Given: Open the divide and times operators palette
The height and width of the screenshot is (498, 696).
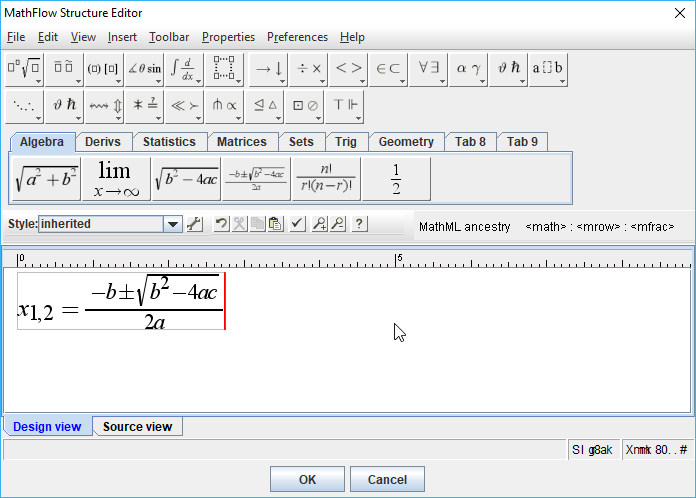Looking at the screenshot, I should [x=308, y=69].
